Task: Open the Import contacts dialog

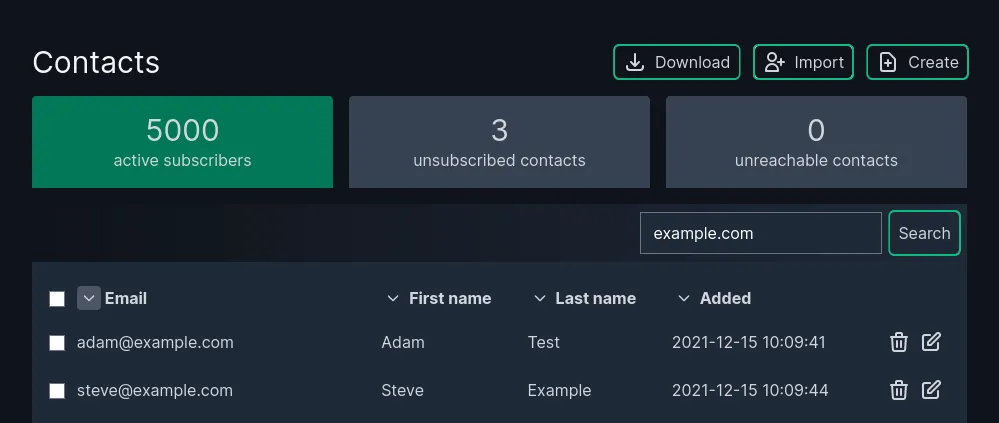Action: point(803,62)
